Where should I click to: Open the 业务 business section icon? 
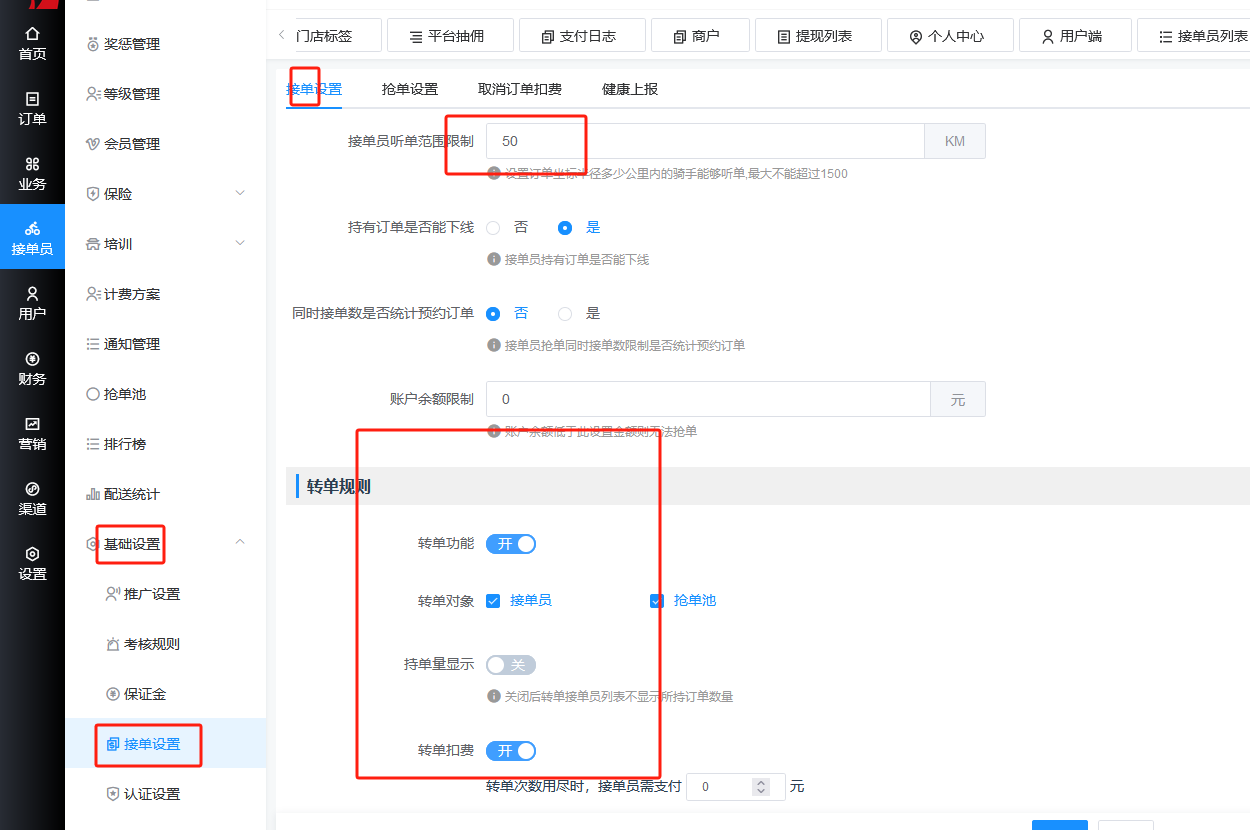[x=32, y=164]
